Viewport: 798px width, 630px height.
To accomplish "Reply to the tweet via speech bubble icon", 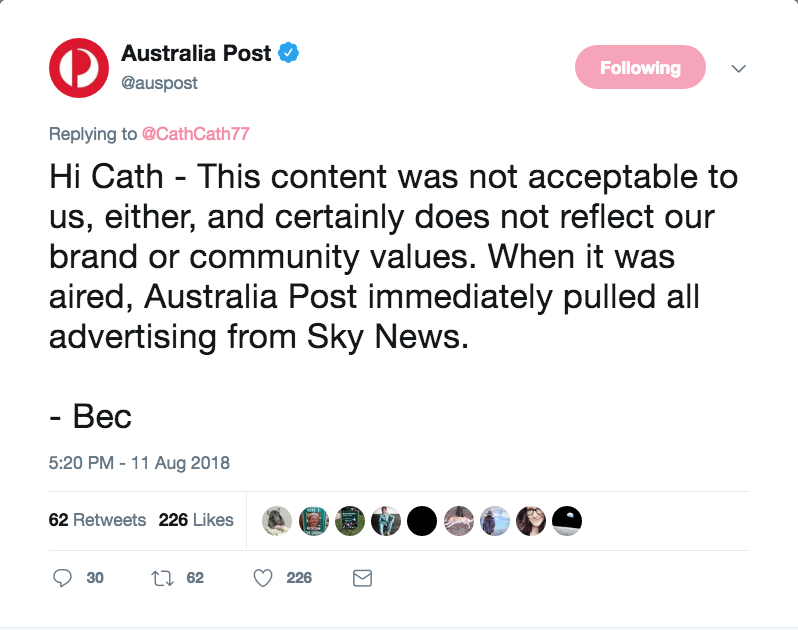I will (62, 577).
